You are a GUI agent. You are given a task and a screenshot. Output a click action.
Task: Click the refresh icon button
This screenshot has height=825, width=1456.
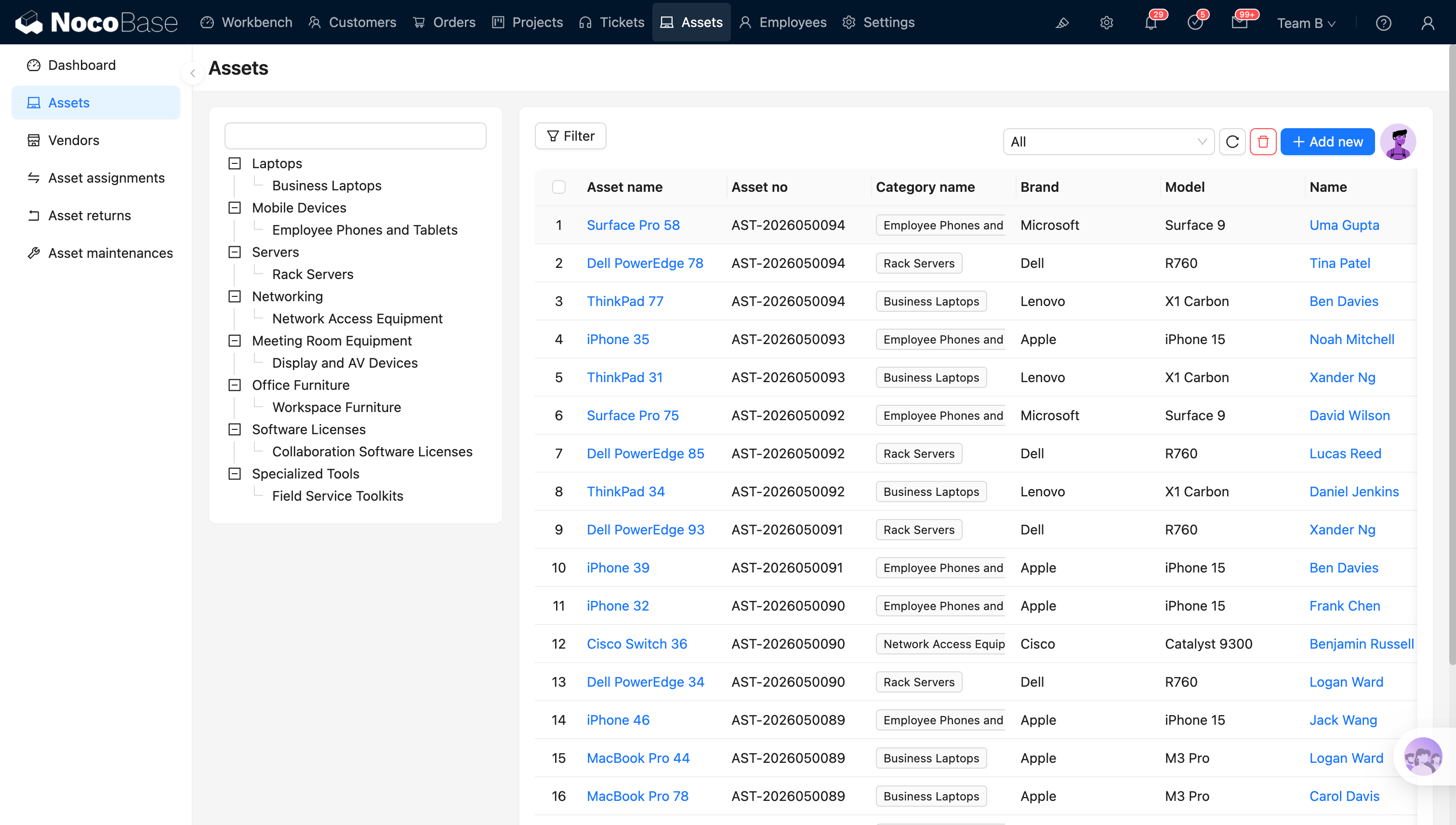pos(1232,142)
